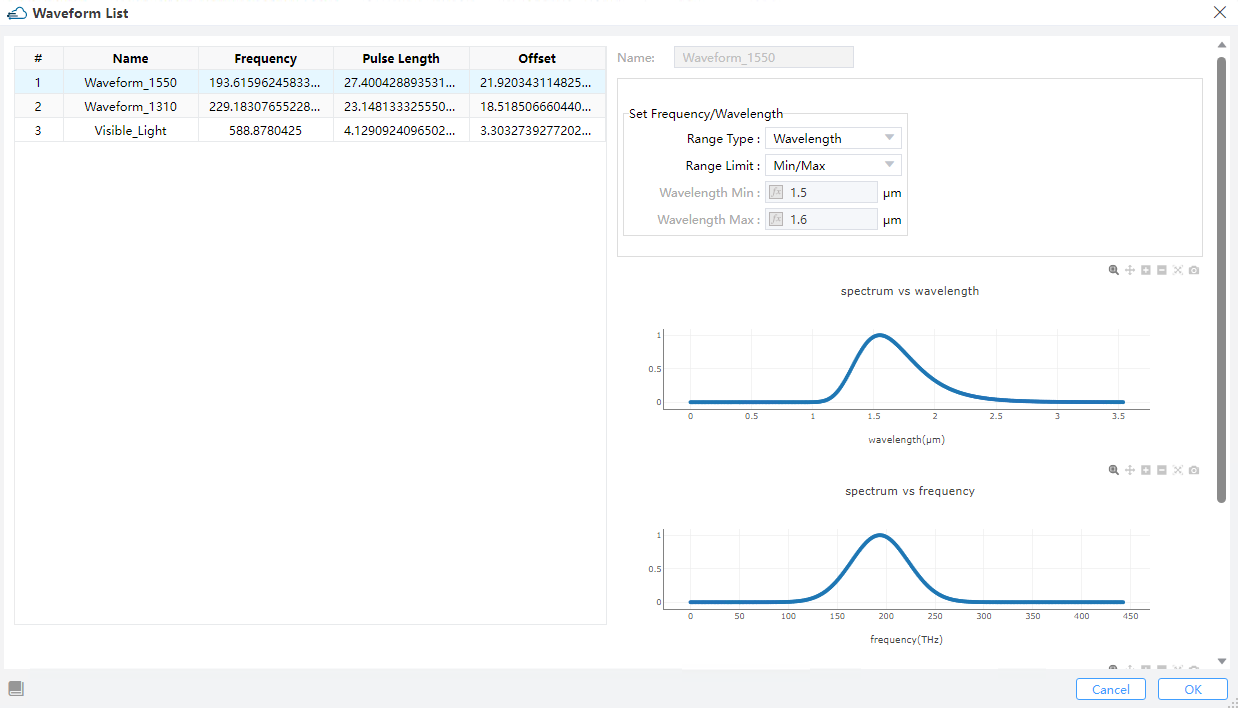This screenshot has height=708, width=1238.
Task: Click the Cancel button
Action: [x=1111, y=689]
